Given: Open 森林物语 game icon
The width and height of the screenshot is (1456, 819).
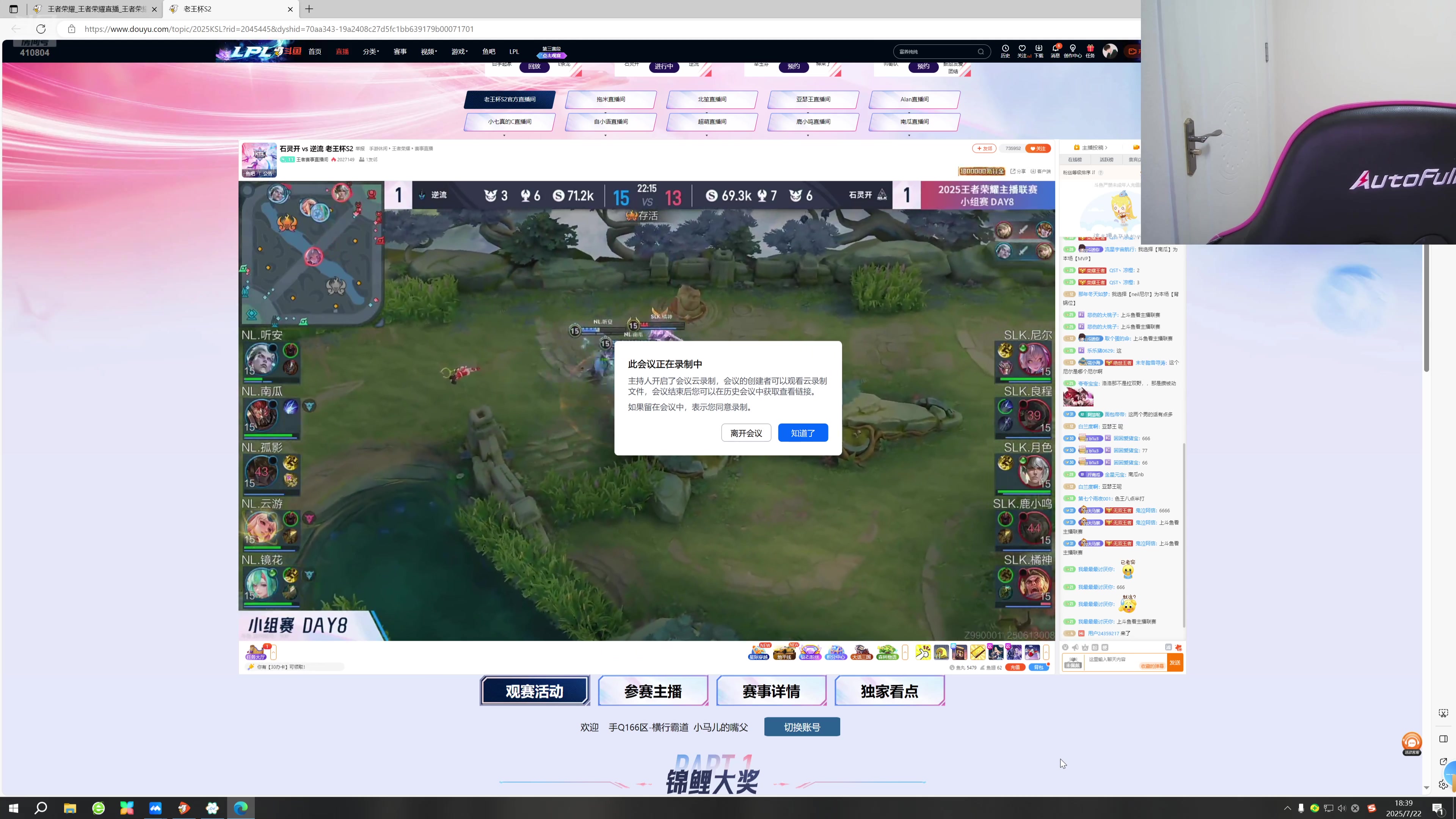Looking at the screenshot, I should pyautogui.click(x=887, y=652).
